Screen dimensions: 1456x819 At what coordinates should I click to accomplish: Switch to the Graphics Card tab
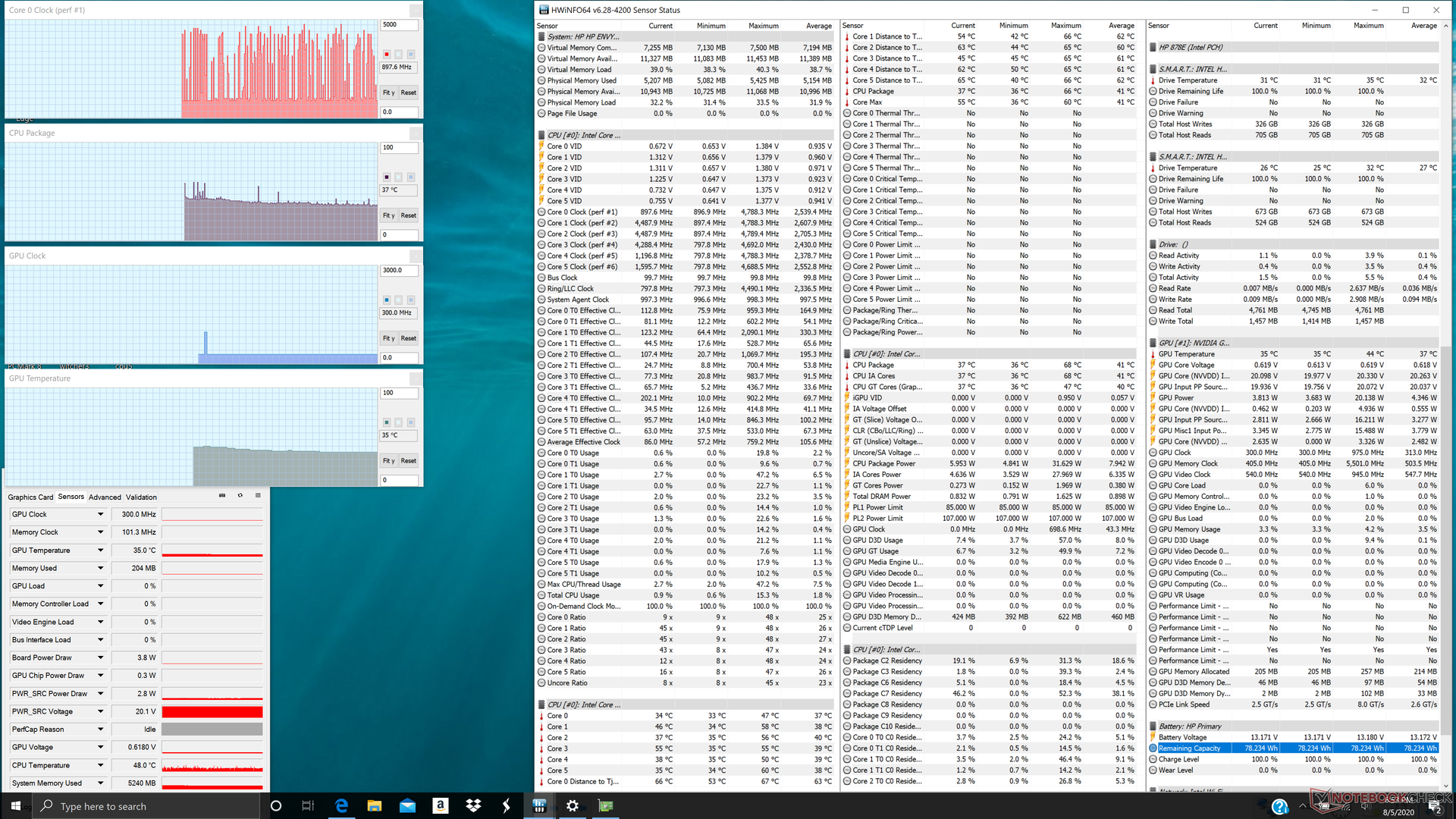click(x=30, y=497)
